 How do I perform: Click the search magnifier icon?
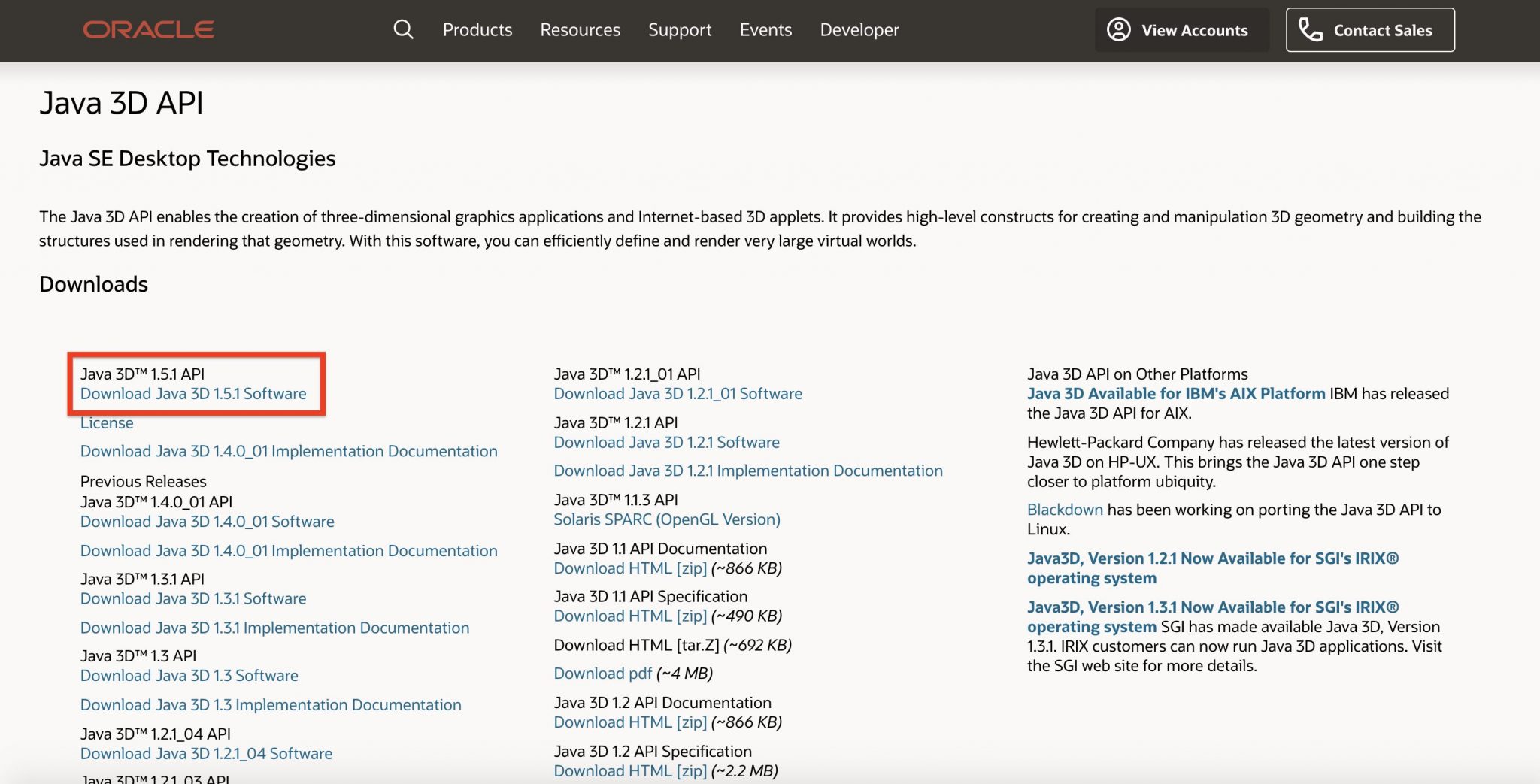[403, 30]
